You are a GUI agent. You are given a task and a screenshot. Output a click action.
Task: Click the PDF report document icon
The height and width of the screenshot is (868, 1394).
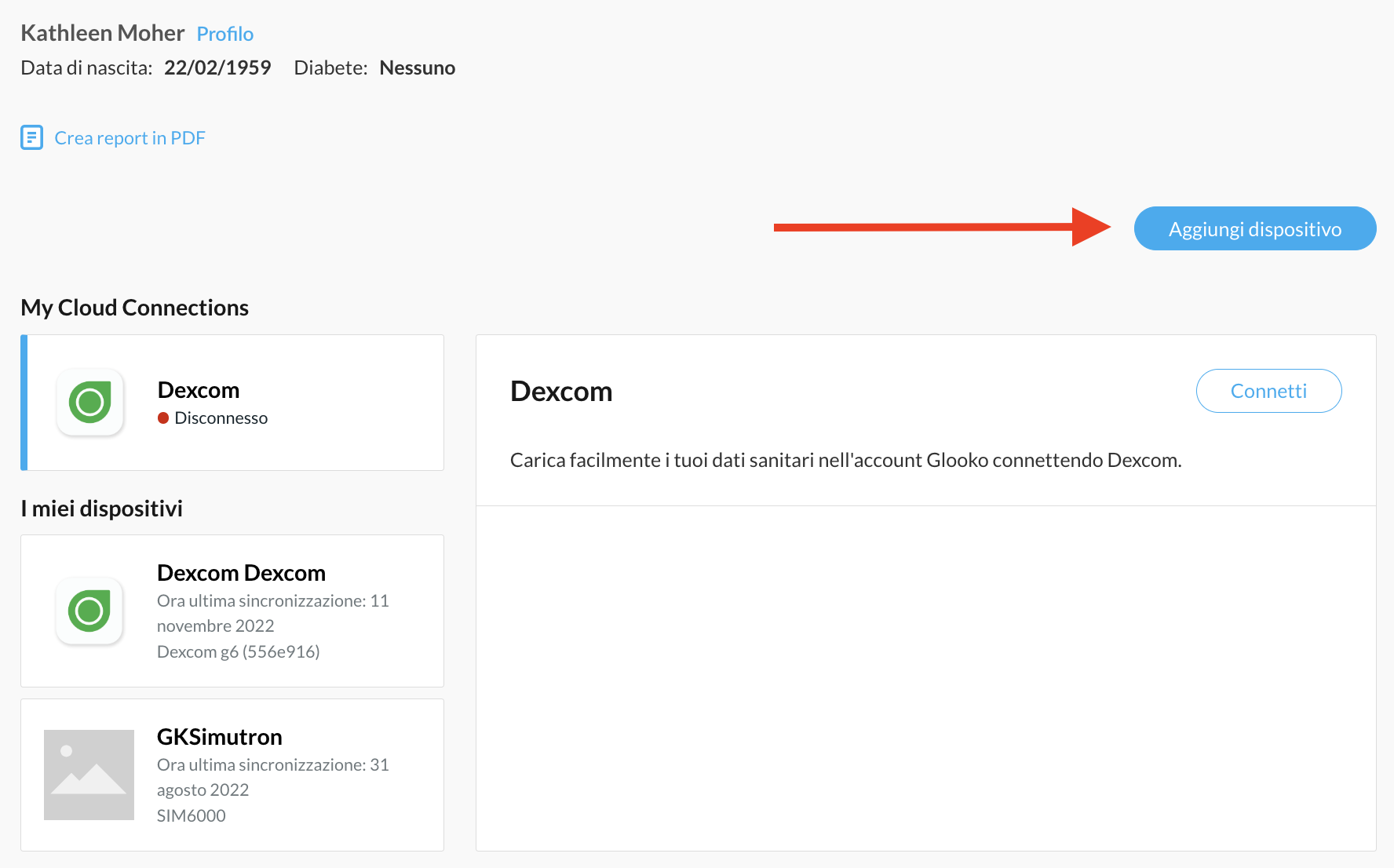[x=31, y=137]
